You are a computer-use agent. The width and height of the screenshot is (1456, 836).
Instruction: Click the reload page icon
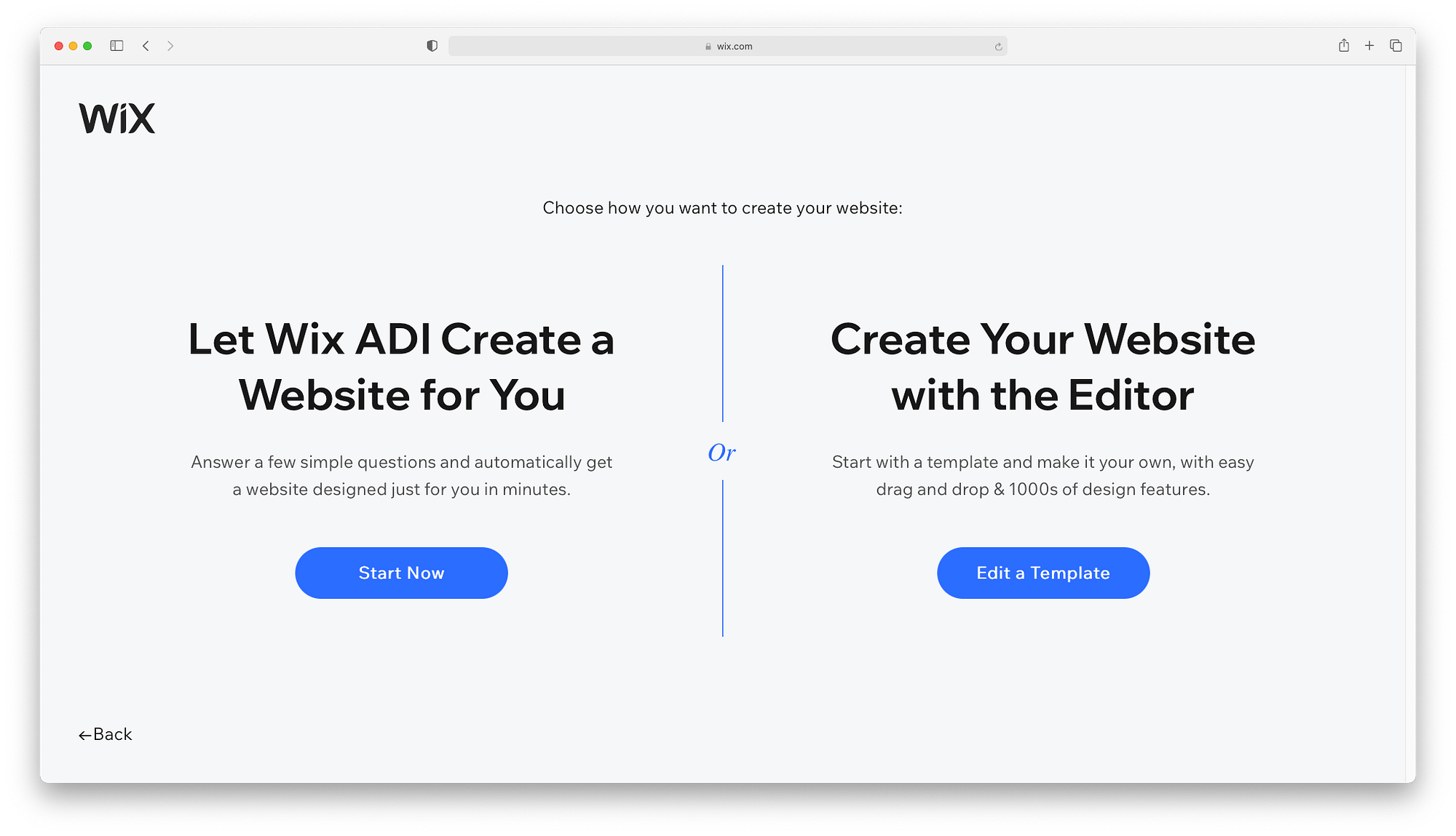998,47
